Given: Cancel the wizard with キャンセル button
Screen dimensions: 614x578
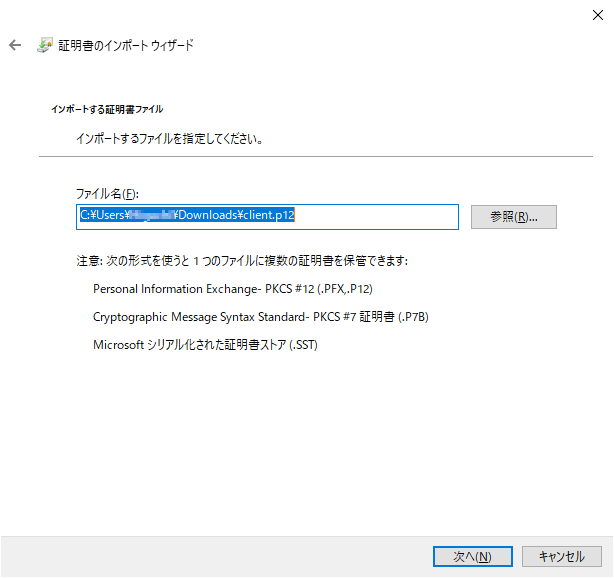Looking at the screenshot, I should [562, 556].
